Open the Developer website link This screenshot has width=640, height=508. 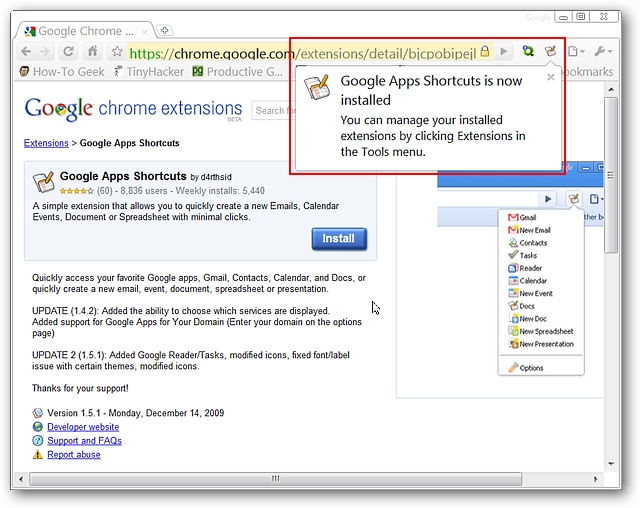83,427
